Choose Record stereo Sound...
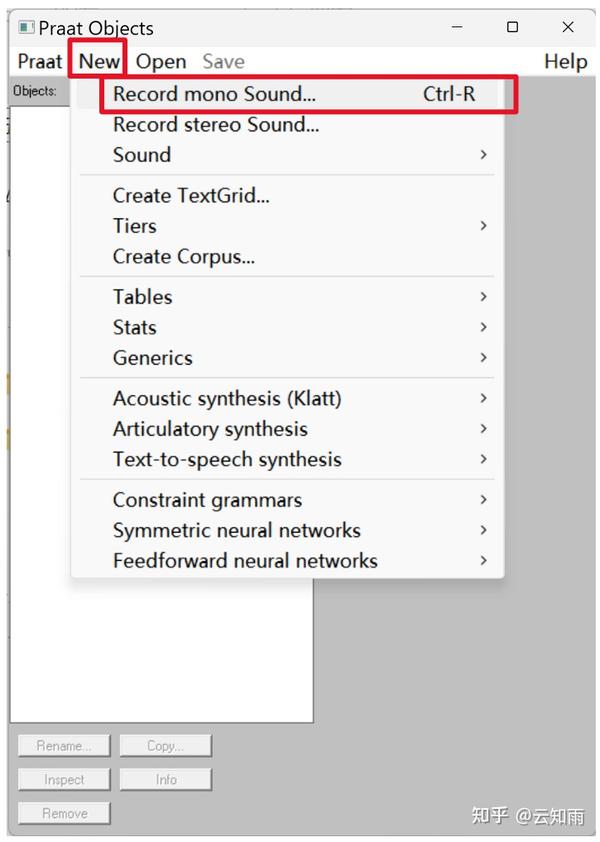Screen dimensions: 600x842 coord(216,125)
